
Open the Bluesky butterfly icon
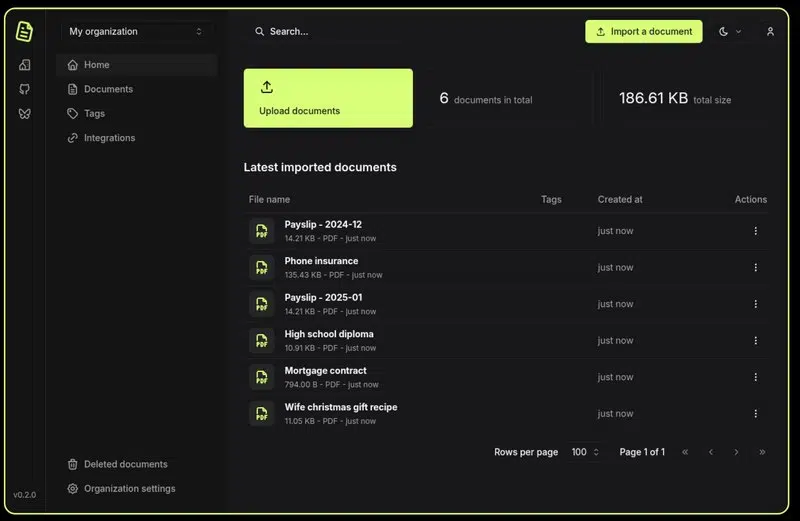[x=24, y=114]
